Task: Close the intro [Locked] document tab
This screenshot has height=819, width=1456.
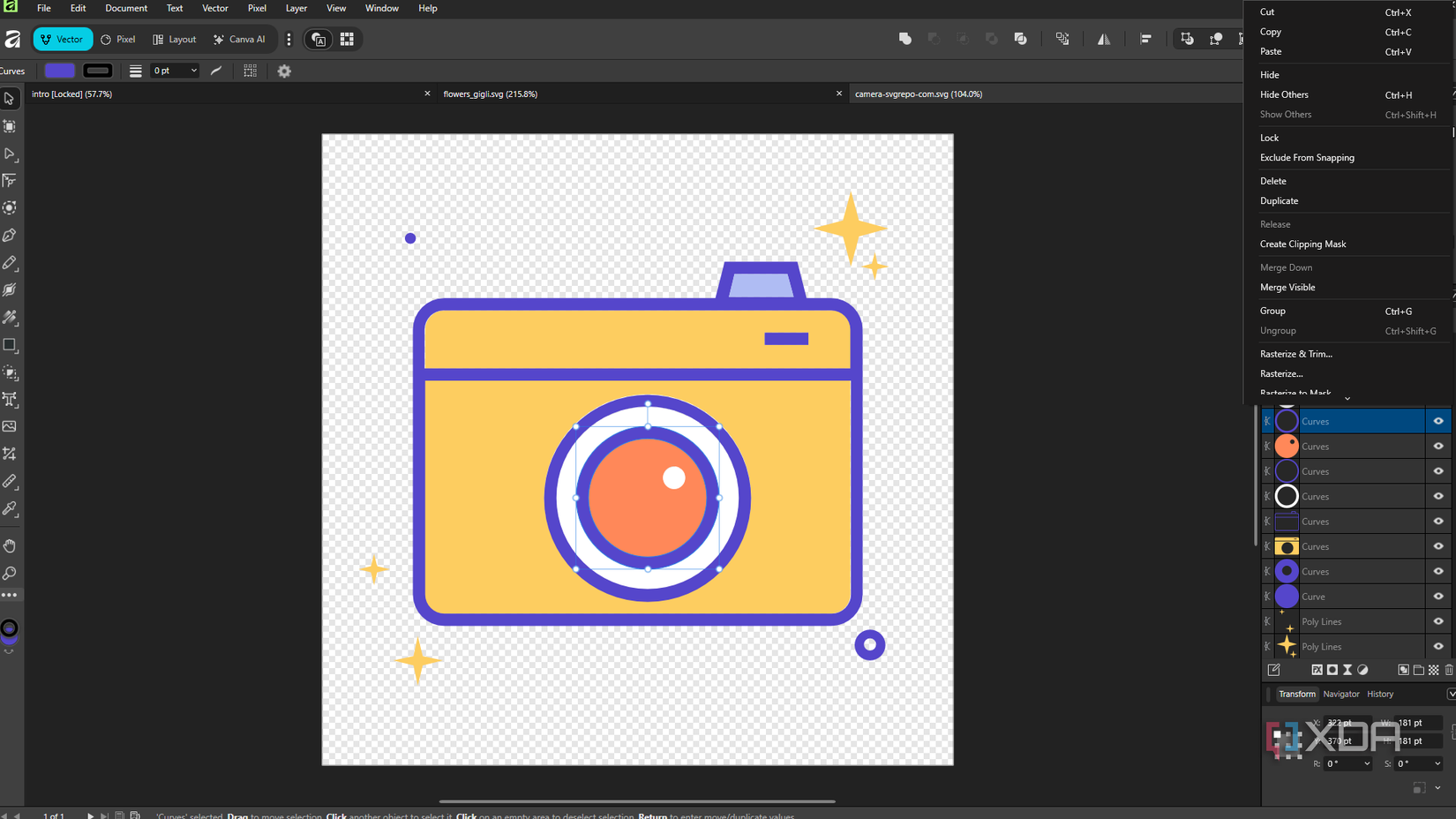Action: tap(427, 94)
